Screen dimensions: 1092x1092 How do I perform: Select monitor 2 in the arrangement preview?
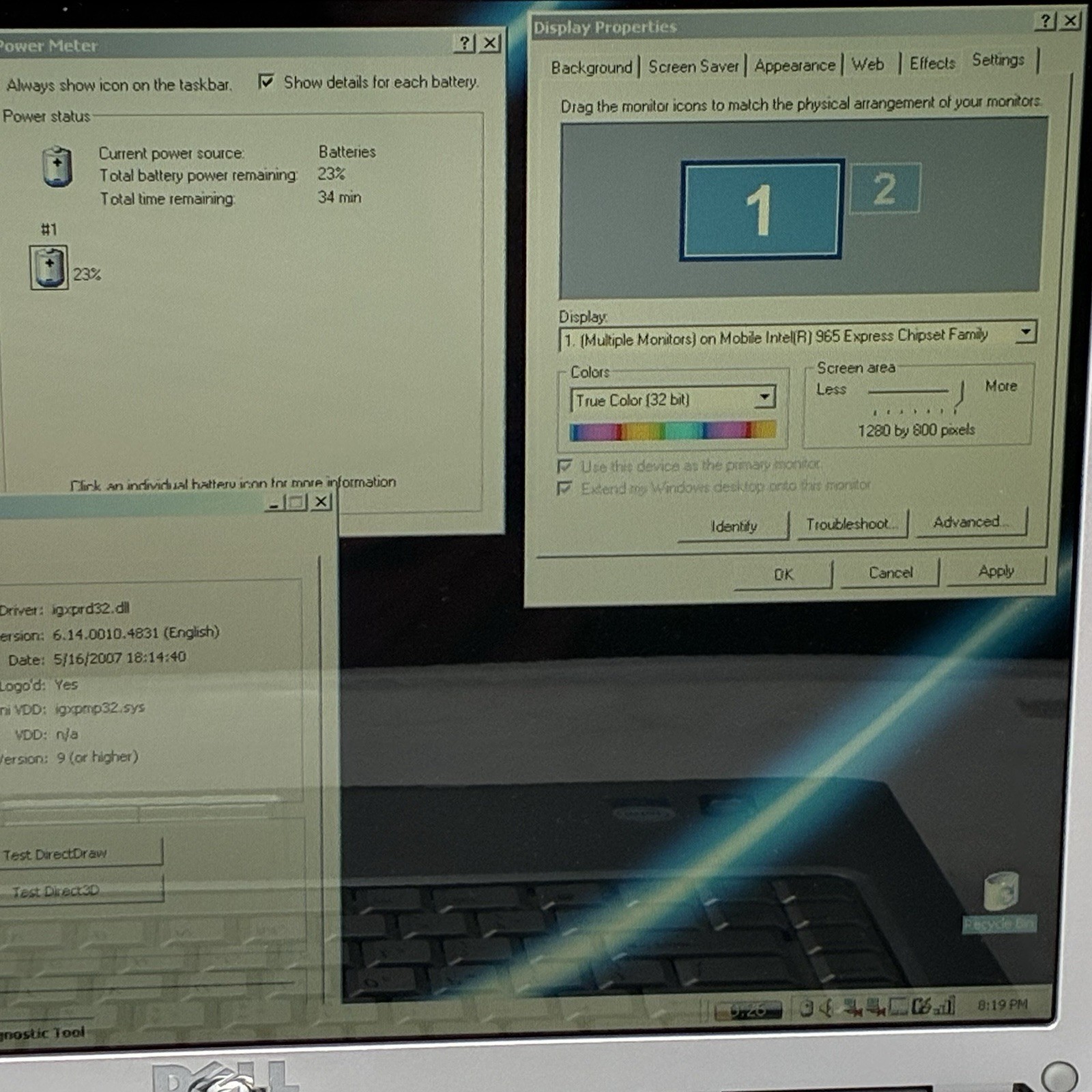pos(885,188)
